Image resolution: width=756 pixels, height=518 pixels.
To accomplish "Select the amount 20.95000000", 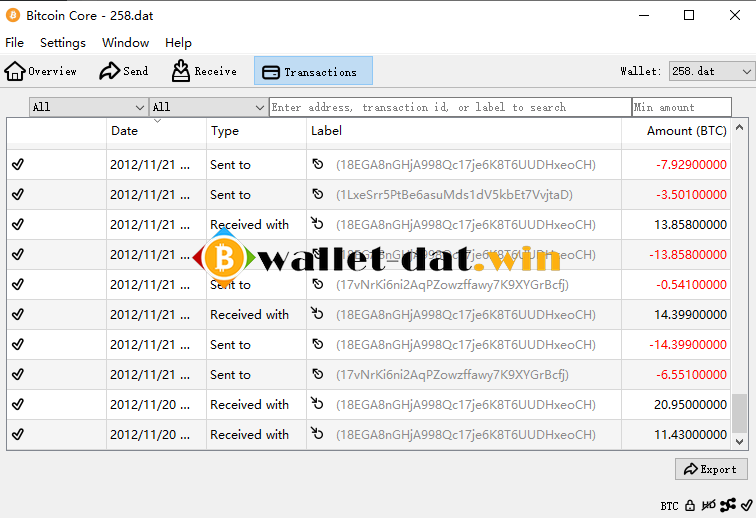I will (x=690, y=404).
